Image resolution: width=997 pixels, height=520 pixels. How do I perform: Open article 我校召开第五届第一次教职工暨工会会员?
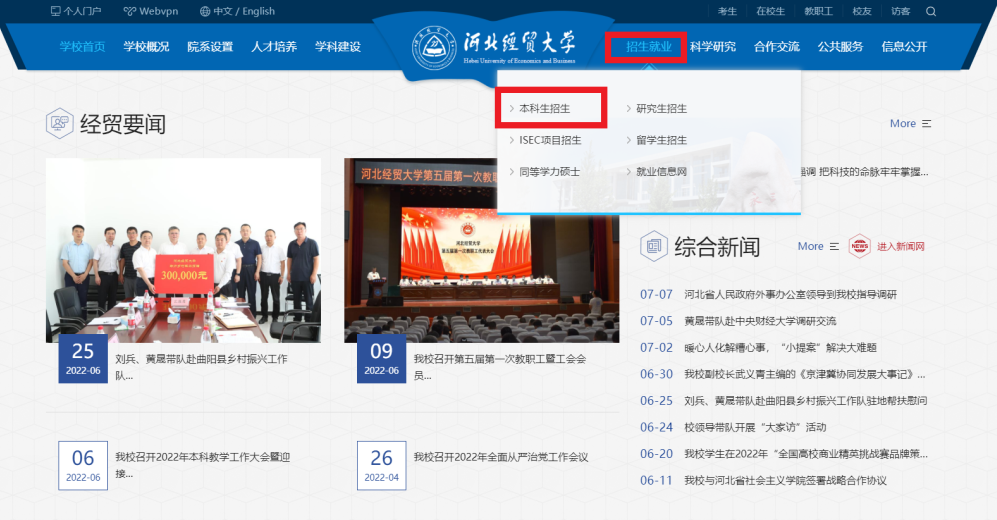click(500, 367)
